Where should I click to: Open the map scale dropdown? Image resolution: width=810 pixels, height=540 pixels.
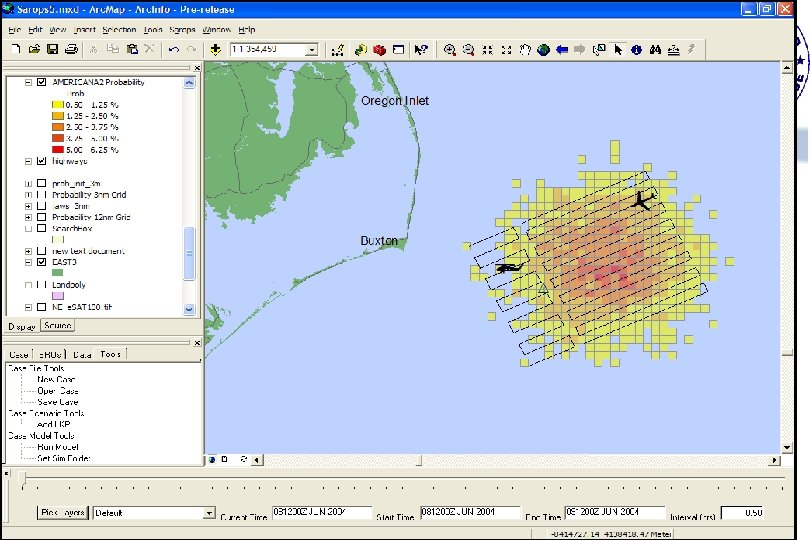pyautogui.click(x=311, y=49)
